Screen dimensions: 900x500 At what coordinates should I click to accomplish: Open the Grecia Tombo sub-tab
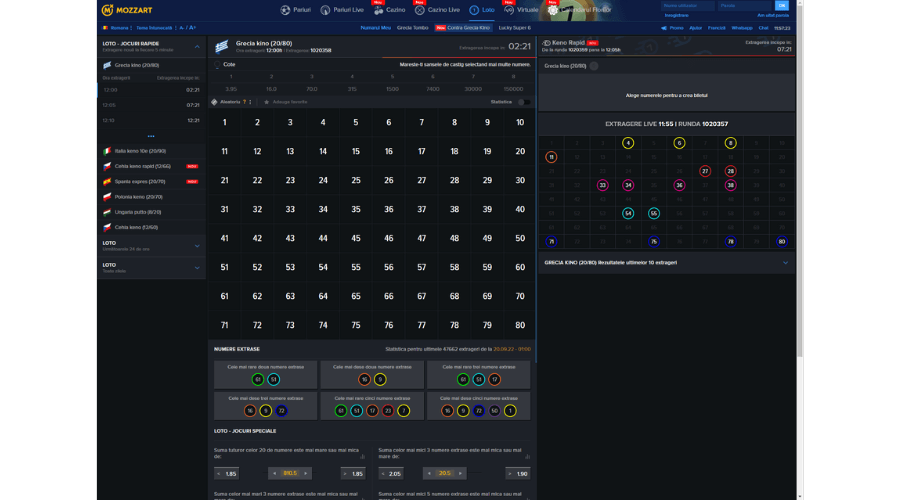pos(412,28)
